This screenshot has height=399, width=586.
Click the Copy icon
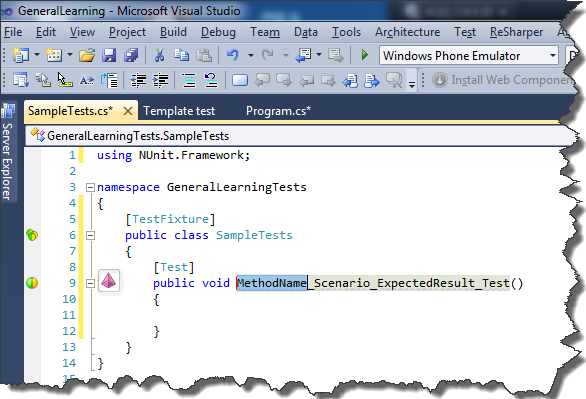pos(182,55)
